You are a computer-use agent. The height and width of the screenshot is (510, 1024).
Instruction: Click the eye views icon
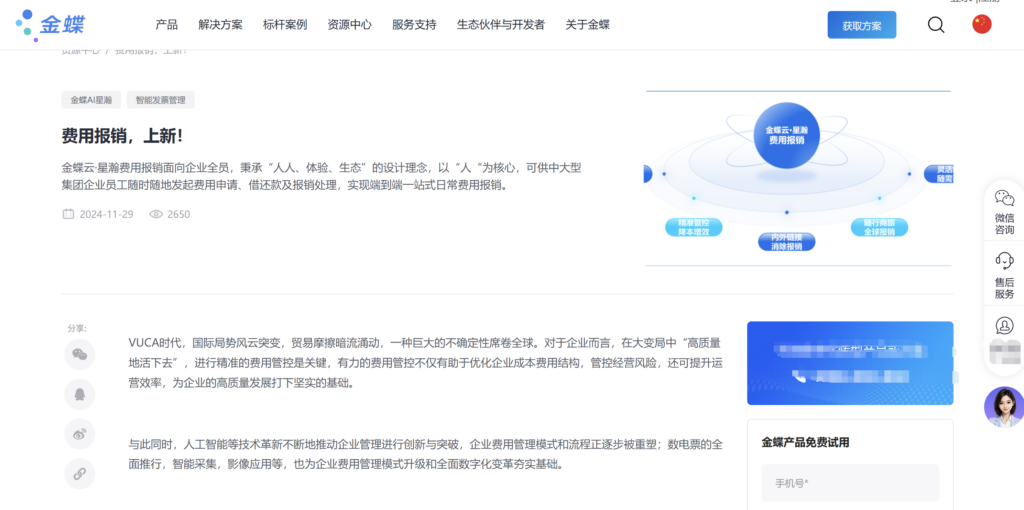tap(155, 214)
